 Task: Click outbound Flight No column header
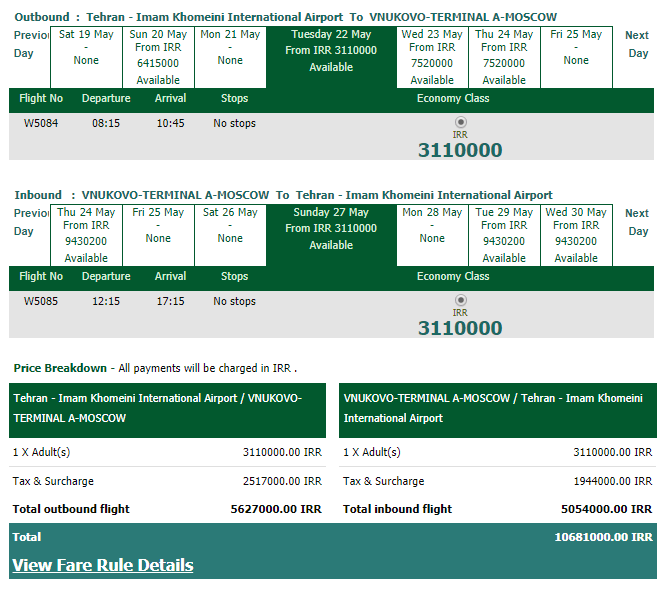pyautogui.click(x=41, y=98)
